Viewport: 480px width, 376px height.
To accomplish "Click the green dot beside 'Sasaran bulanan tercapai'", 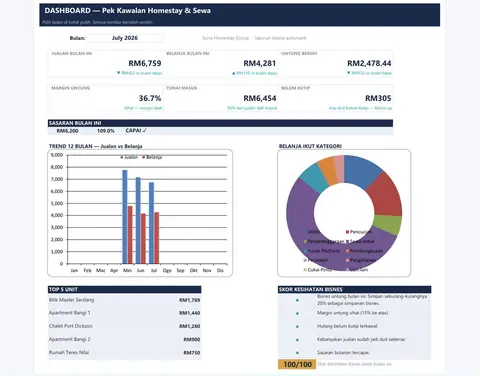I will tap(297, 353).
